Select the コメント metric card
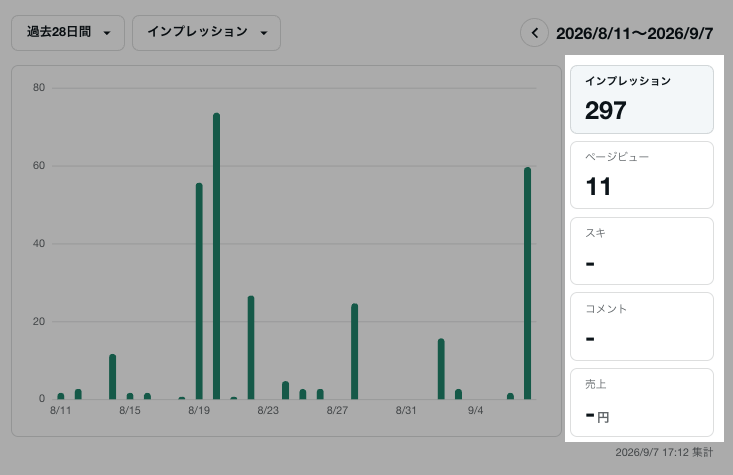Viewport: 733px width, 475px height. [642, 326]
